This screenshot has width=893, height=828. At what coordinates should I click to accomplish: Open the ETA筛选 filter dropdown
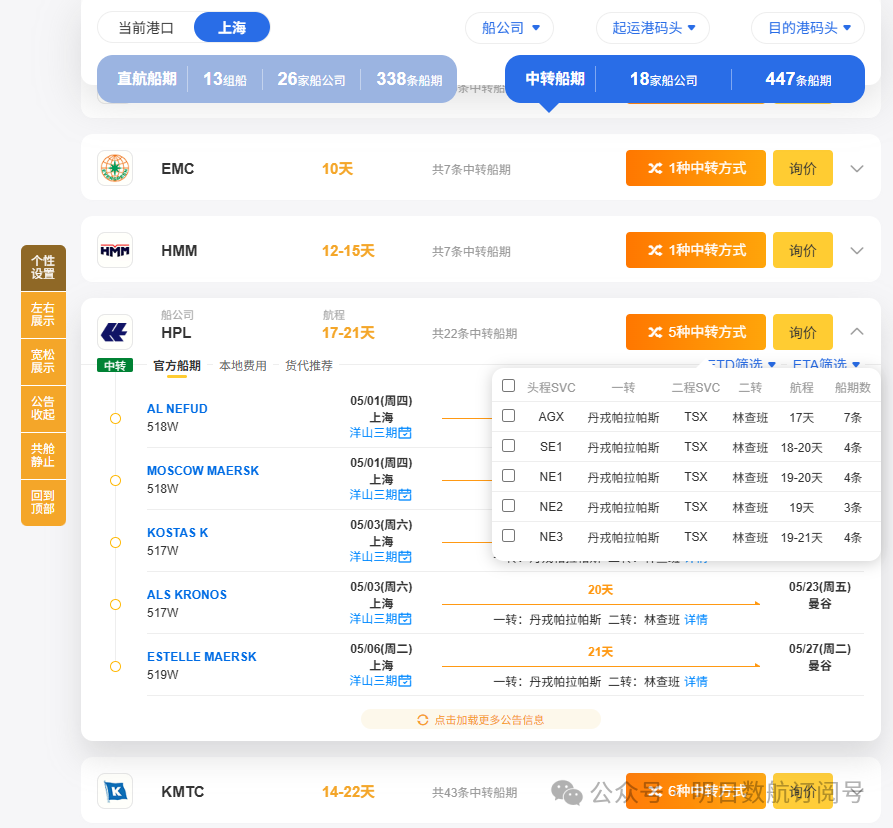pos(826,363)
